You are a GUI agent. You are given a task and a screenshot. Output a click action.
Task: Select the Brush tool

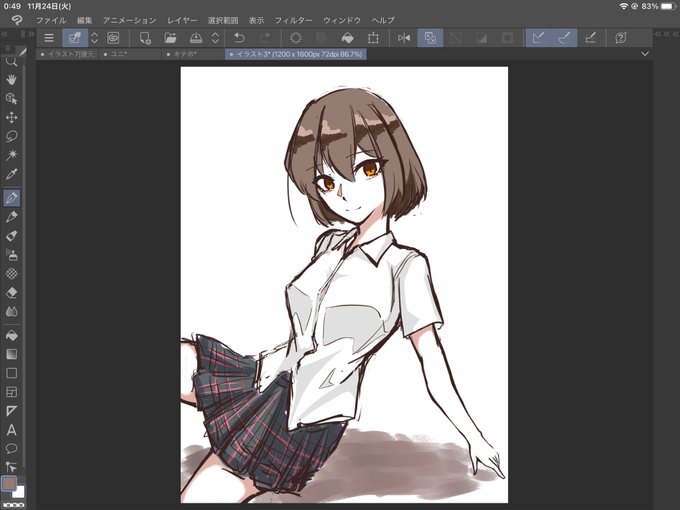pyautogui.click(x=11, y=235)
